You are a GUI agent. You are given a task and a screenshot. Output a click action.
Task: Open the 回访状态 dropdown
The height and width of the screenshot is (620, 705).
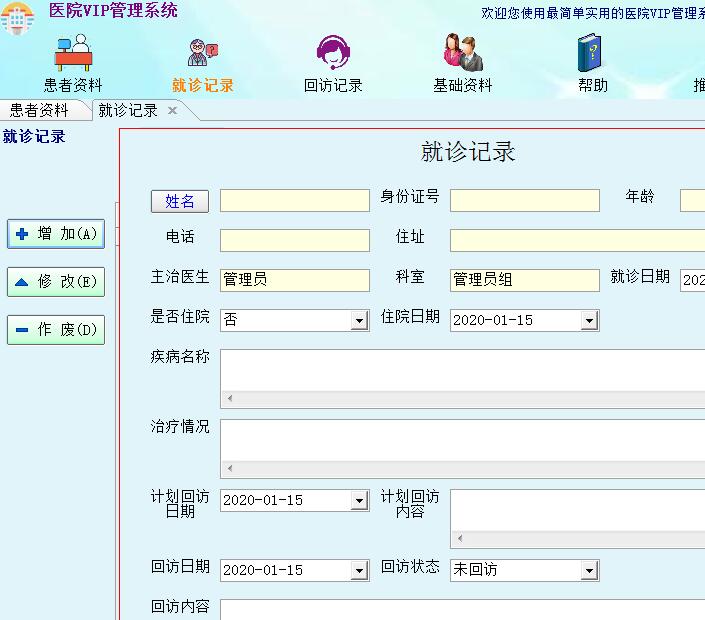click(x=589, y=571)
